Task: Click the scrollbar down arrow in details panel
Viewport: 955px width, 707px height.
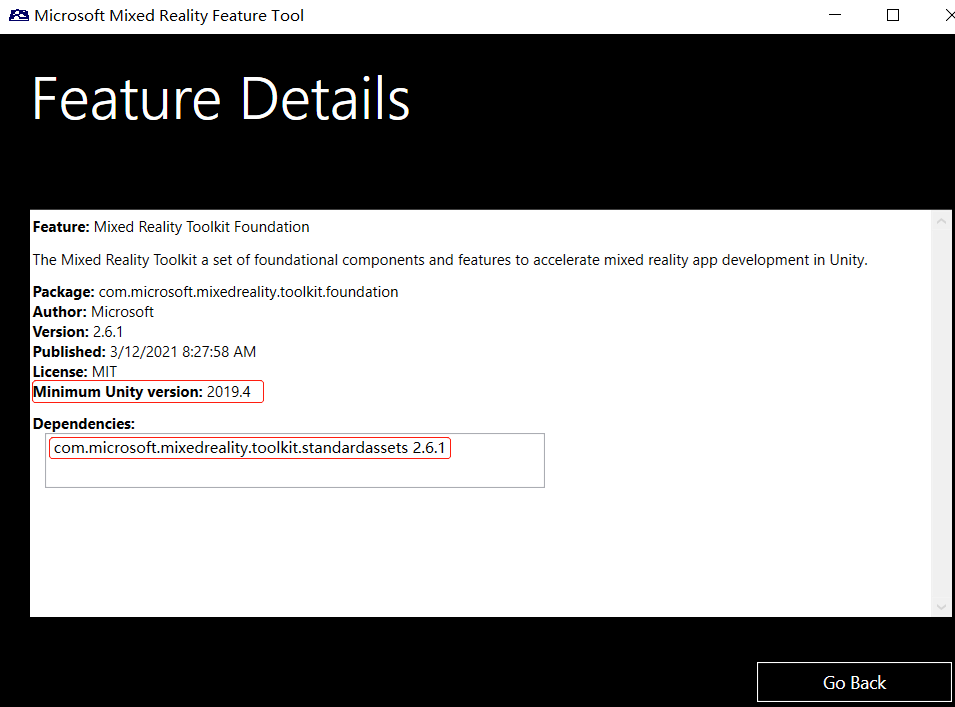Action: (940, 606)
